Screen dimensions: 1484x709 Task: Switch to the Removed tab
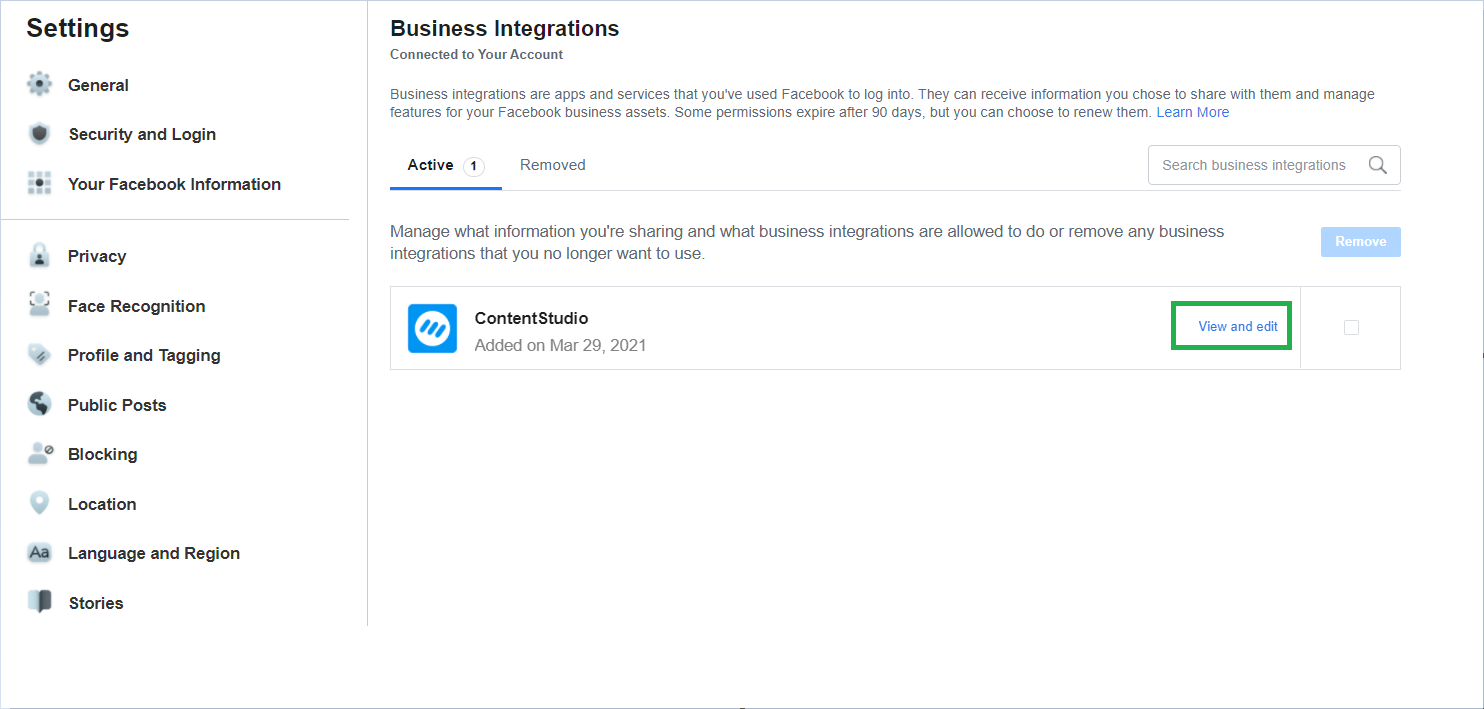tap(553, 165)
